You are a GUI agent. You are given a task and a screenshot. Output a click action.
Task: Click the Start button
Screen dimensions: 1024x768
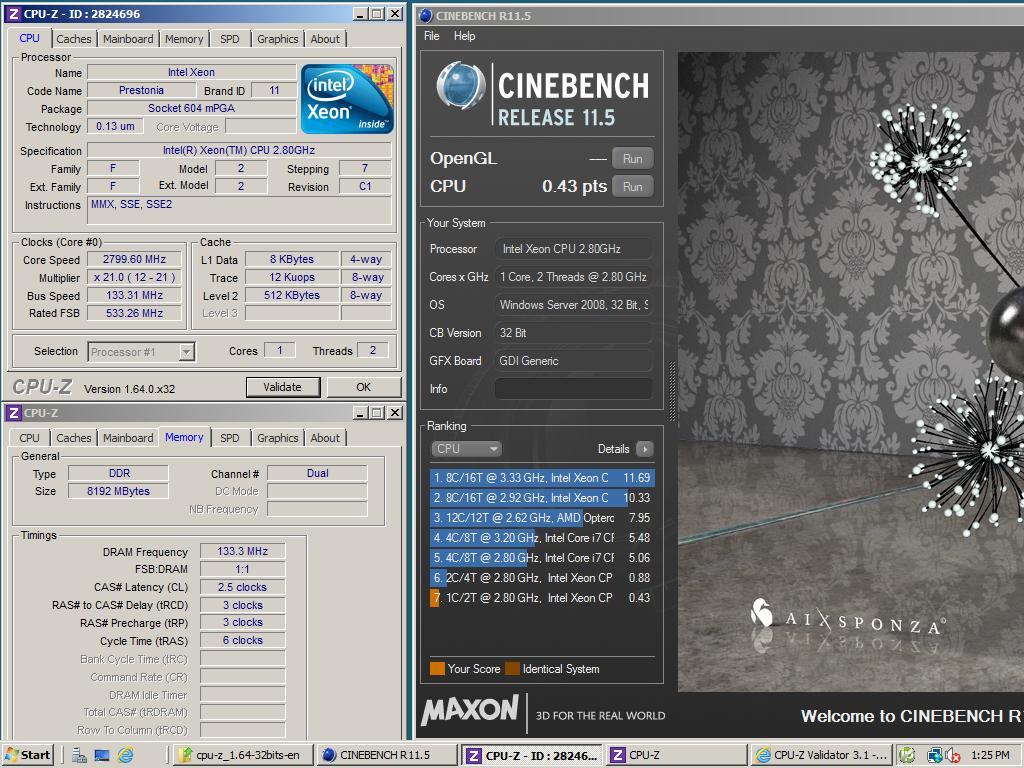pos(27,756)
